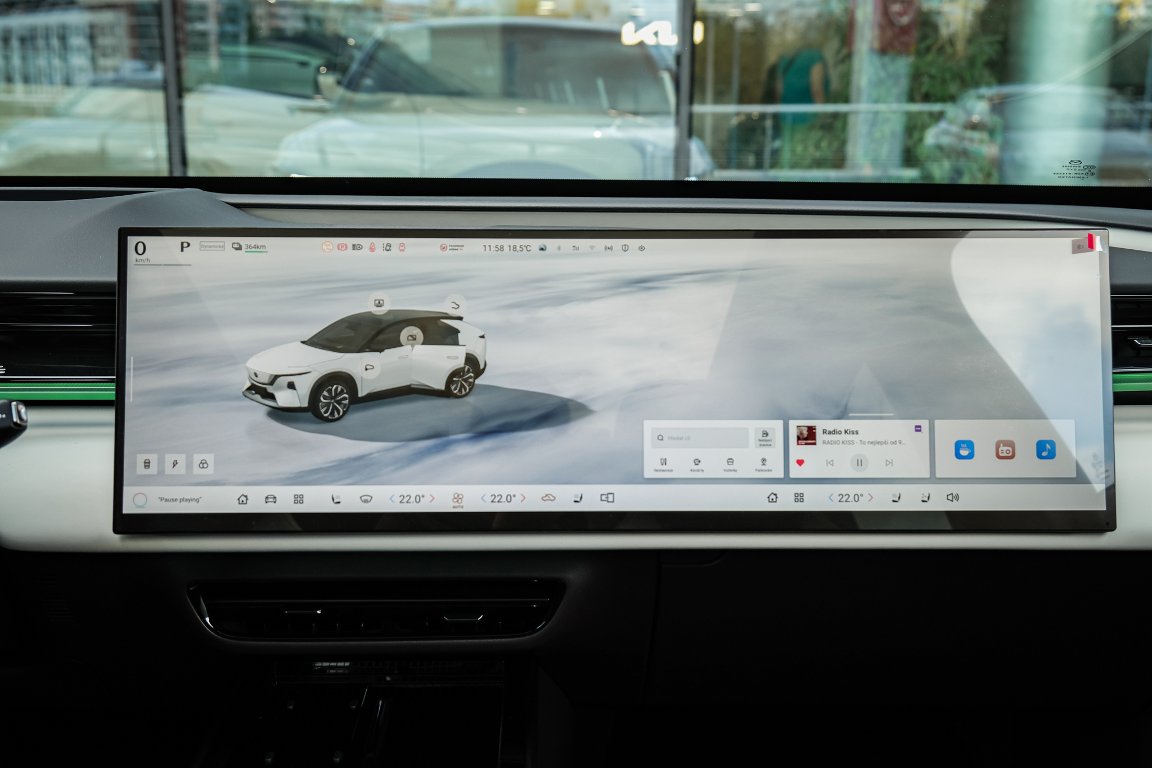Tap the headlight warning indicator in status bar

356,248
